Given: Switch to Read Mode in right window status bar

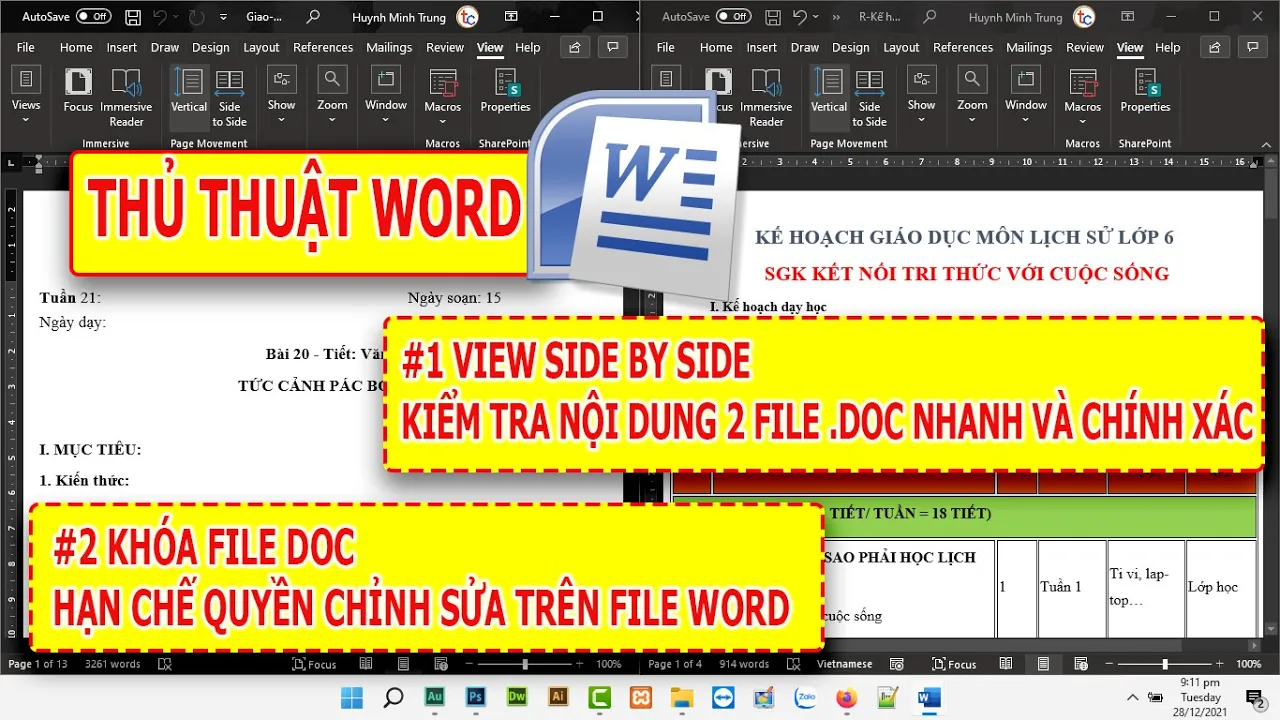Looking at the screenshot, I should (x=1006, y=664).
